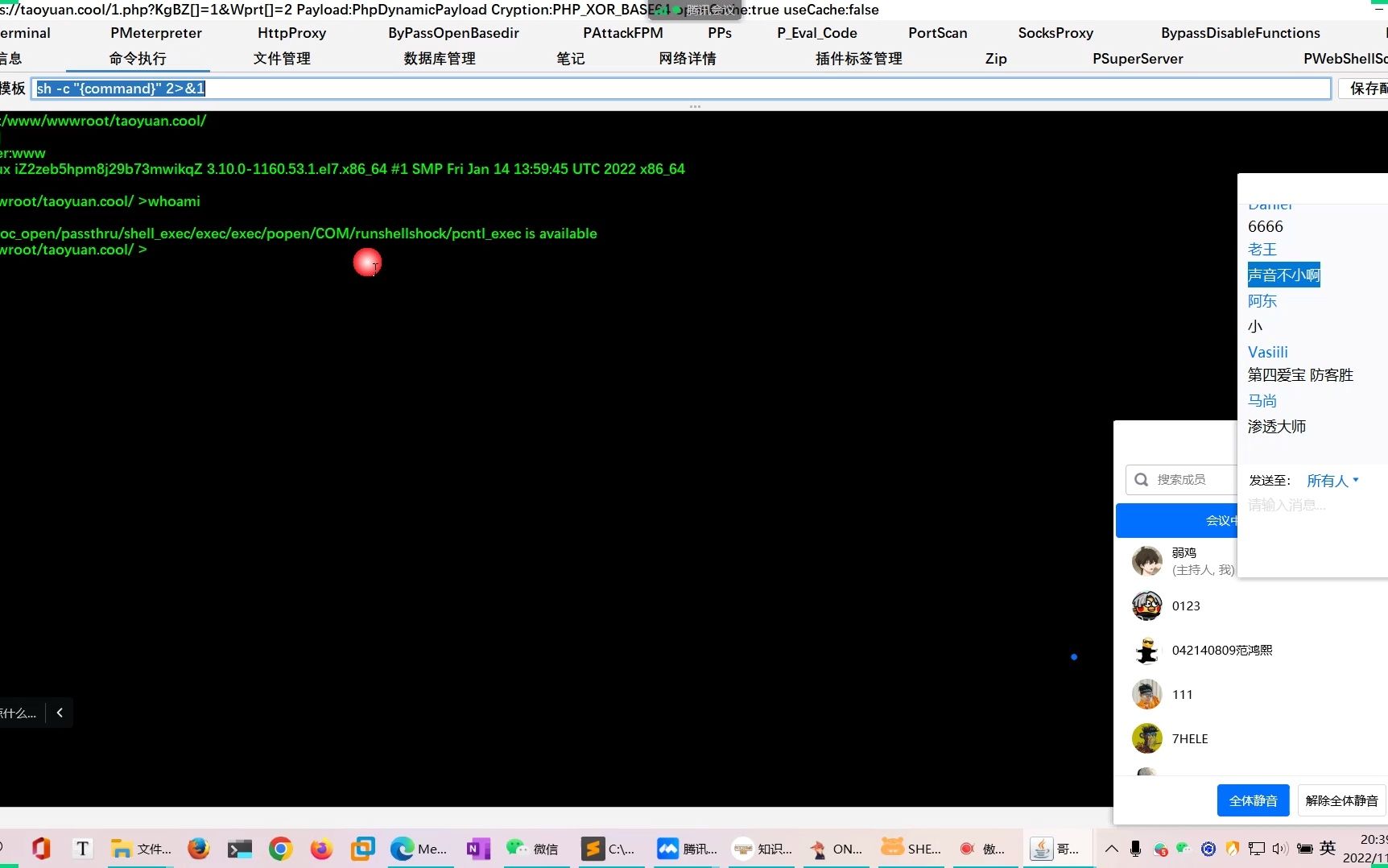Open 发送至 所有人 recipient dropdown
This screenshot has height=868, width=1388.
click(1332, 481)
